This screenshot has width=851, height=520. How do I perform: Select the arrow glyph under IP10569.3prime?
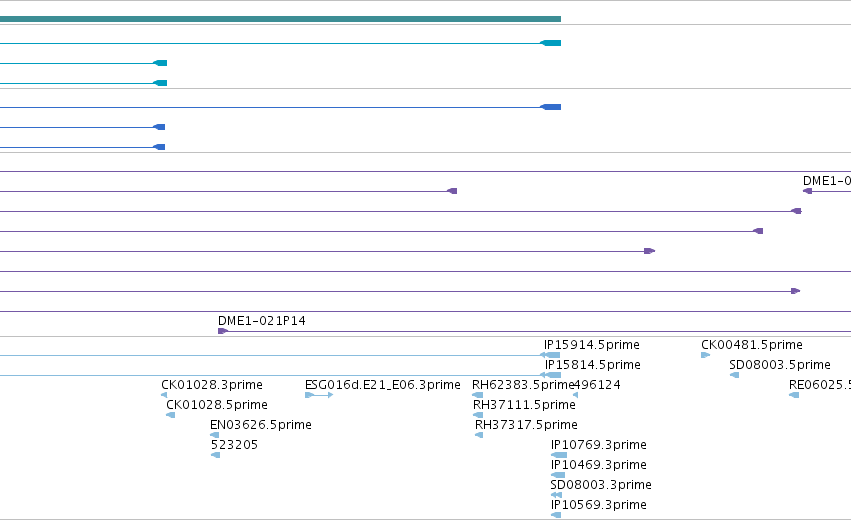pyautogui.click(x=556, y=515)
